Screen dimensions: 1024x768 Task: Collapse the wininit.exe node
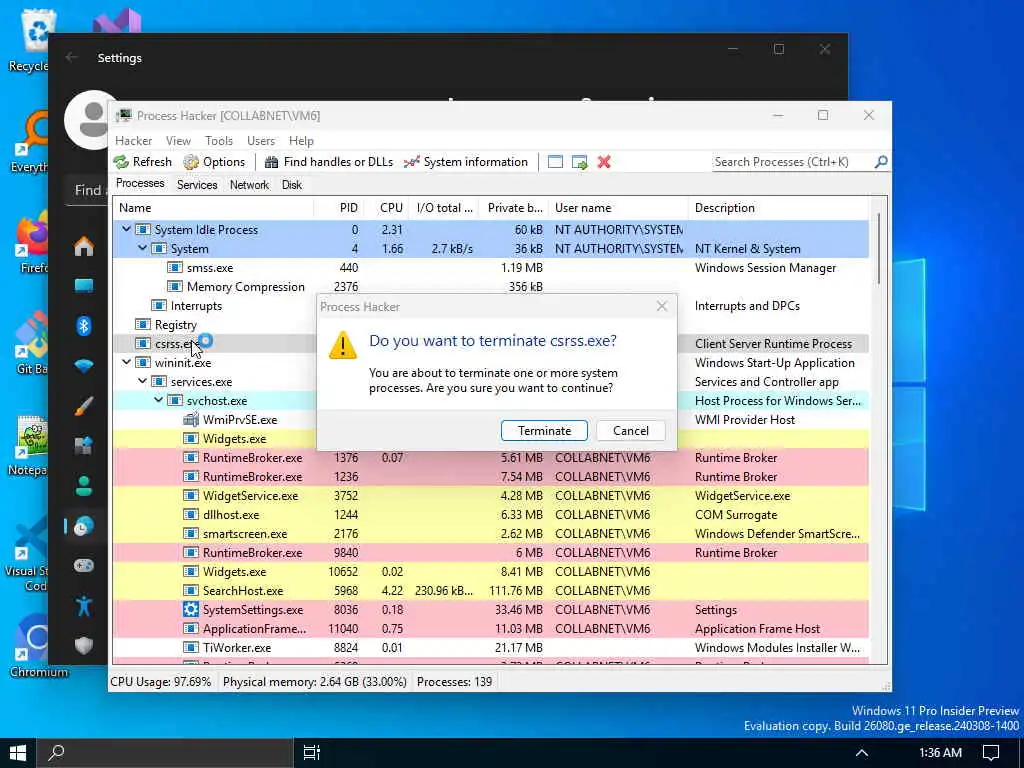tap(127, 362)
